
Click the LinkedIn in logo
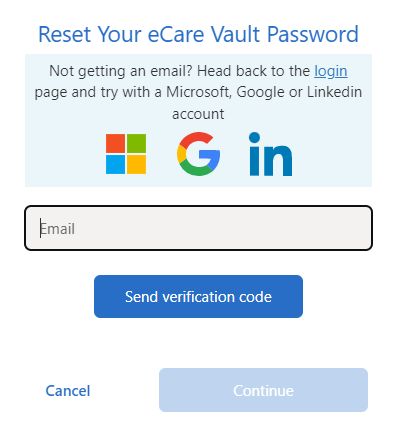[x=270, y=154]
